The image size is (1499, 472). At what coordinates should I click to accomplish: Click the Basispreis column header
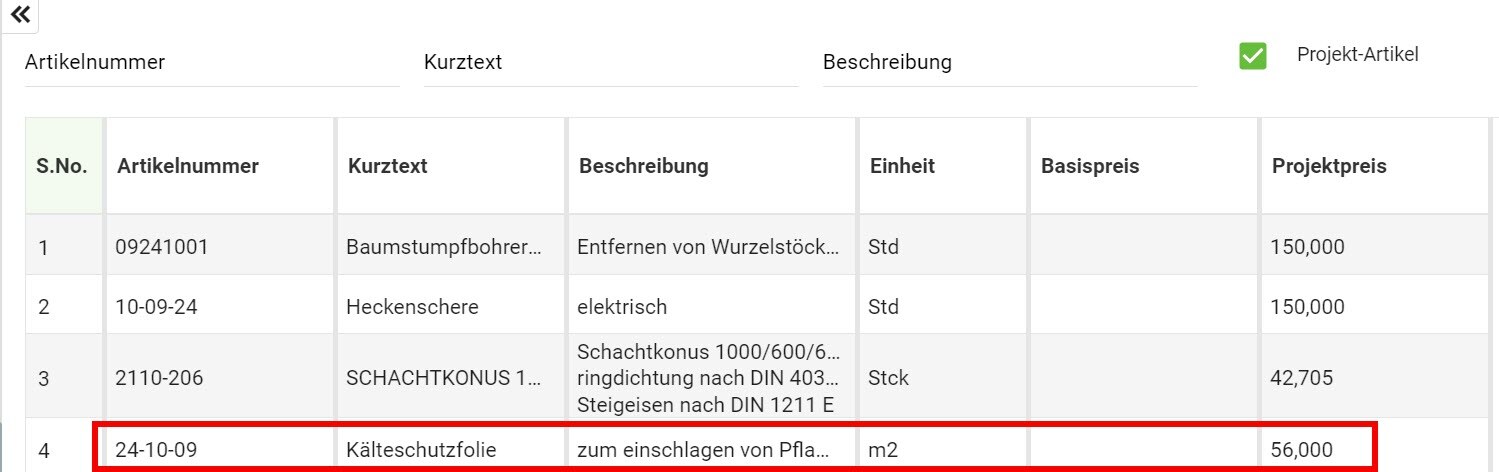click(x=1090, y=166)
